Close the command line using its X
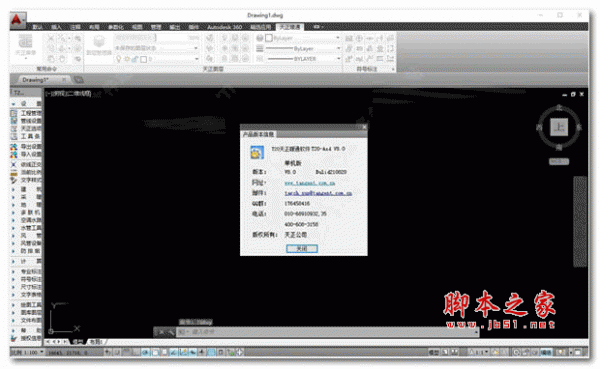Image resolution: width=600 pixels, height=369 pixels. [161, 332]
